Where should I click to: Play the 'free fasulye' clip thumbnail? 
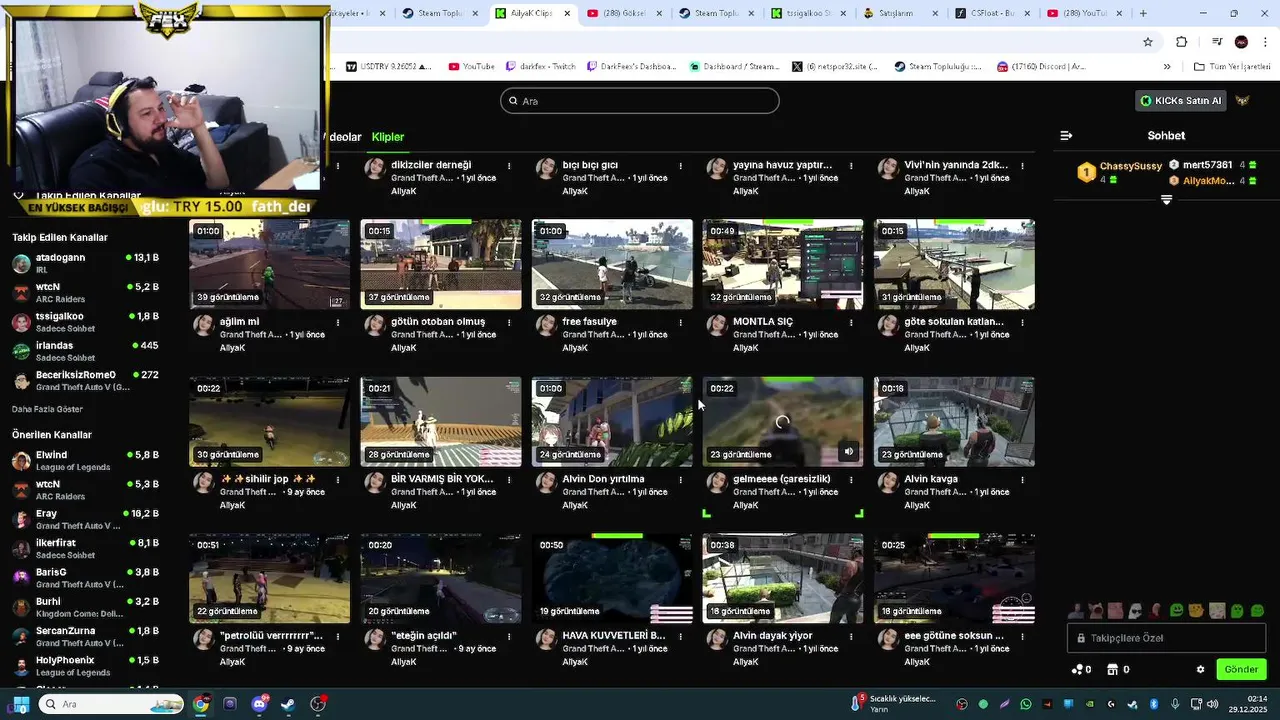(612, 264)
